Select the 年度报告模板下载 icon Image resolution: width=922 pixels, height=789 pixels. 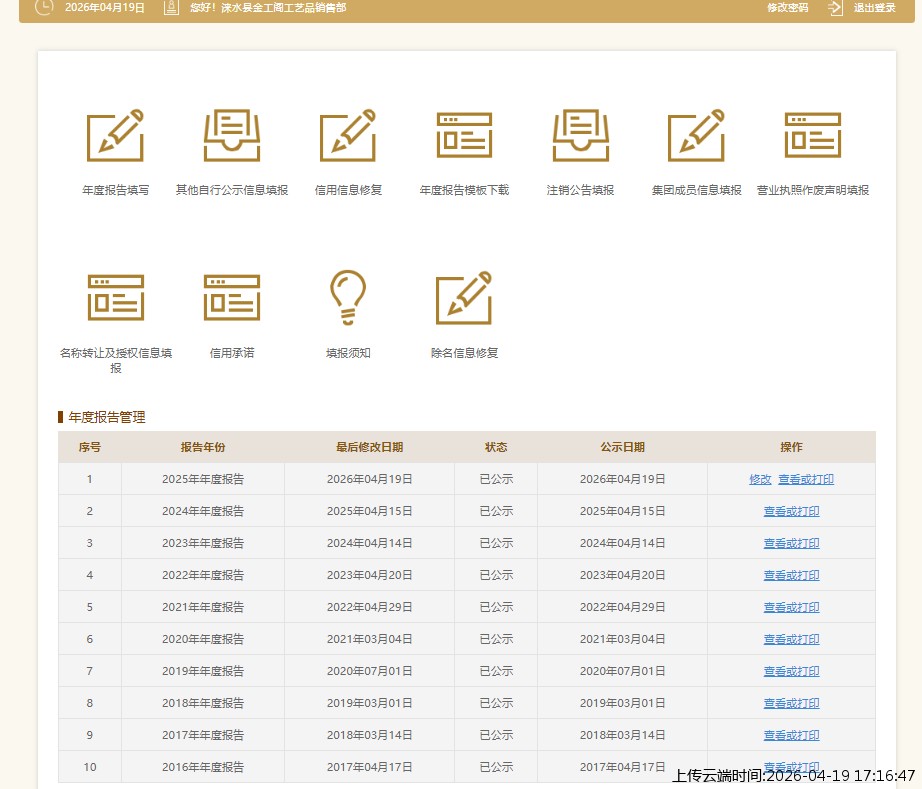(x=464, y=136)
